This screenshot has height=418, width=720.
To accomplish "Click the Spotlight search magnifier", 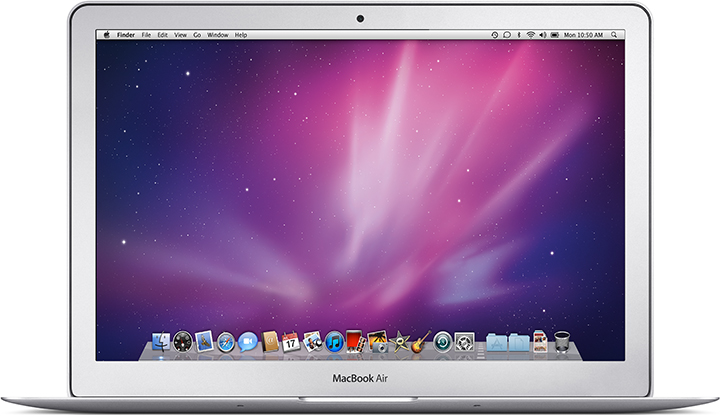I will (x=612, y=35).
